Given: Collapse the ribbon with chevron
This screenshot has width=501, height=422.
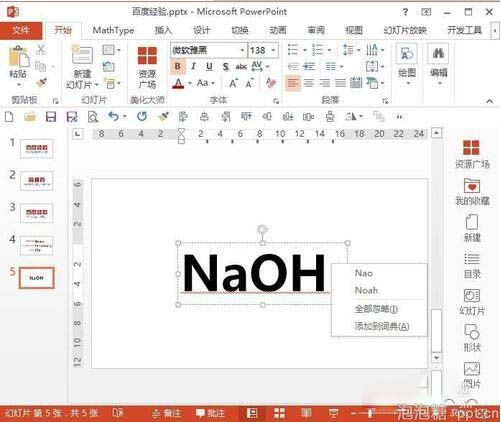Looking at the screenshot, I should point(489,101).
